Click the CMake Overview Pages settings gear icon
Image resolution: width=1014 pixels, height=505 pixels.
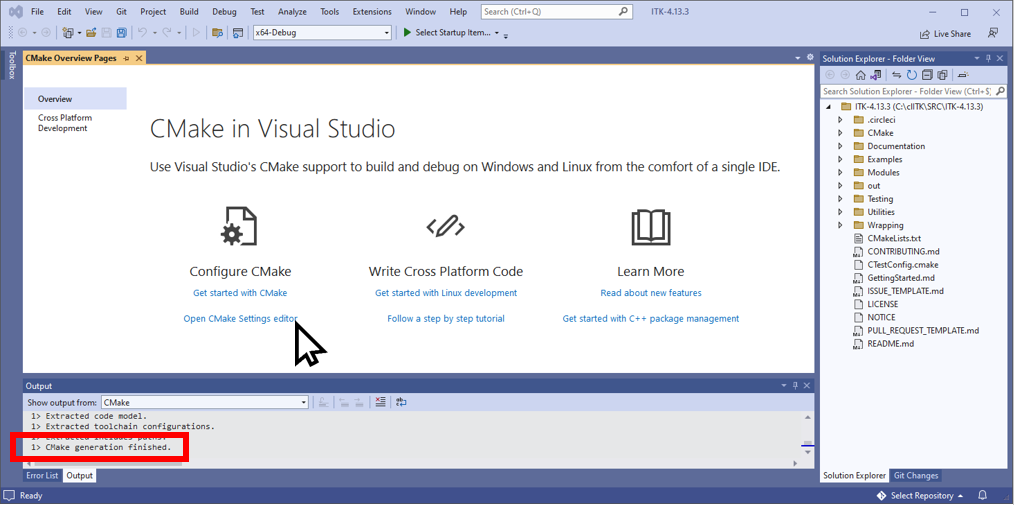pos(810,58)
